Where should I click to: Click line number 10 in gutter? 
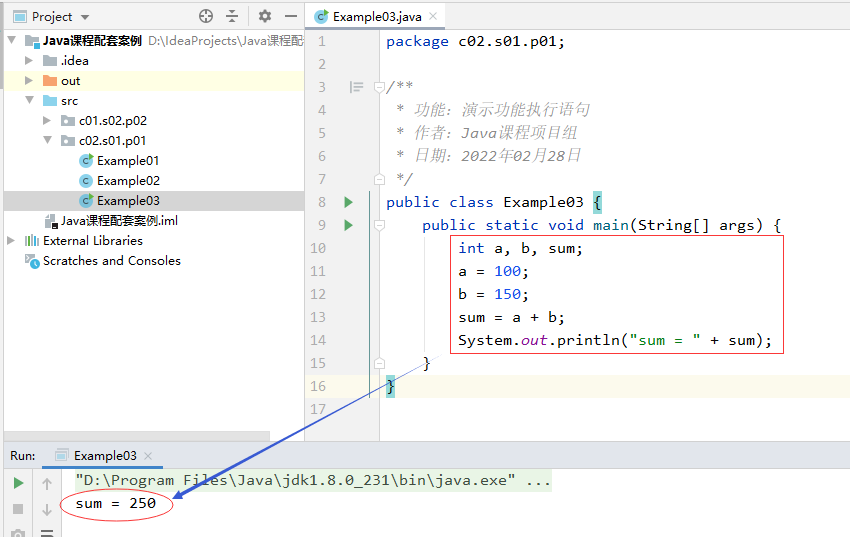[318, 248]
